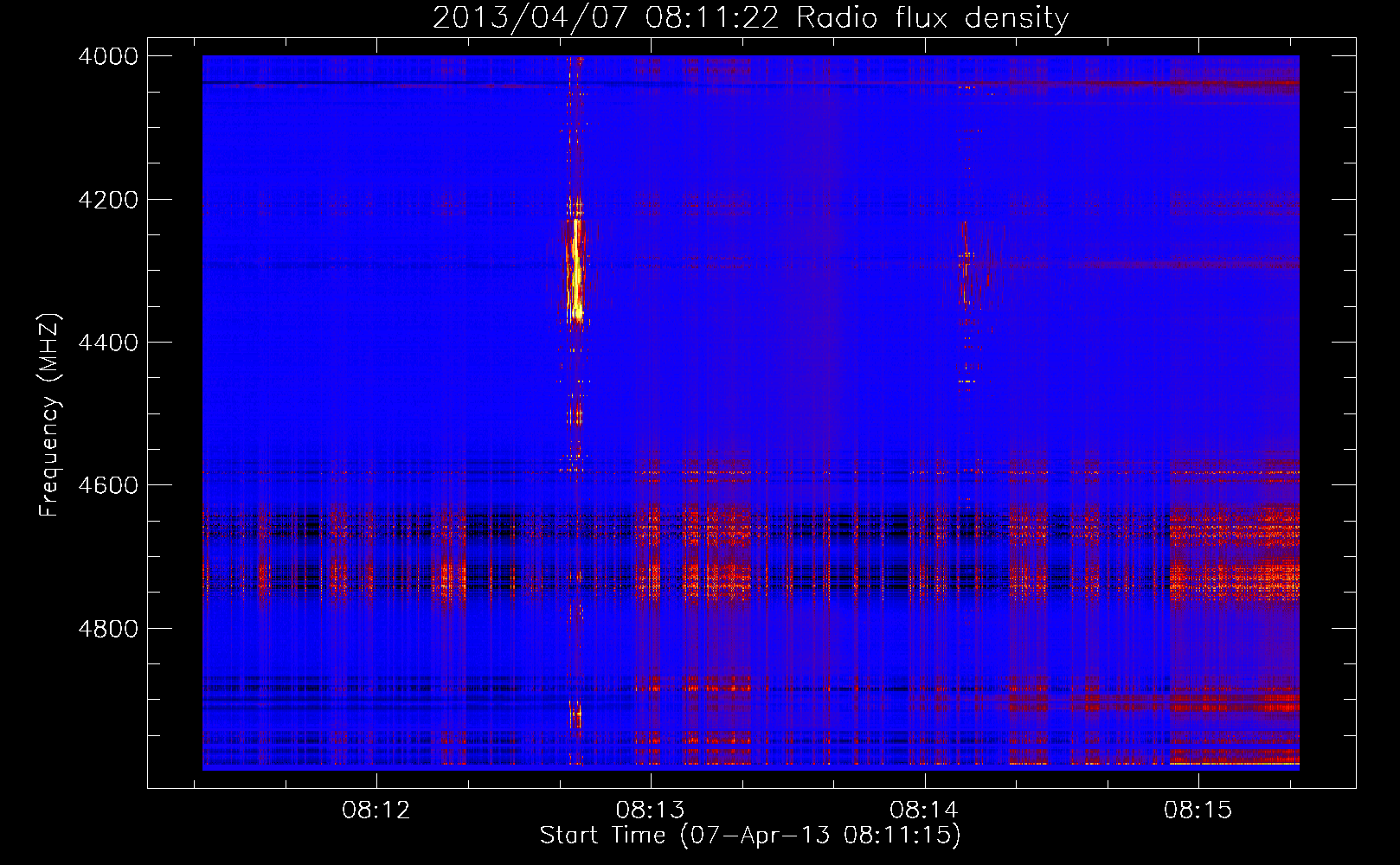
Task: Select the 4000 frequency tick label
Action: click(108, 56)
